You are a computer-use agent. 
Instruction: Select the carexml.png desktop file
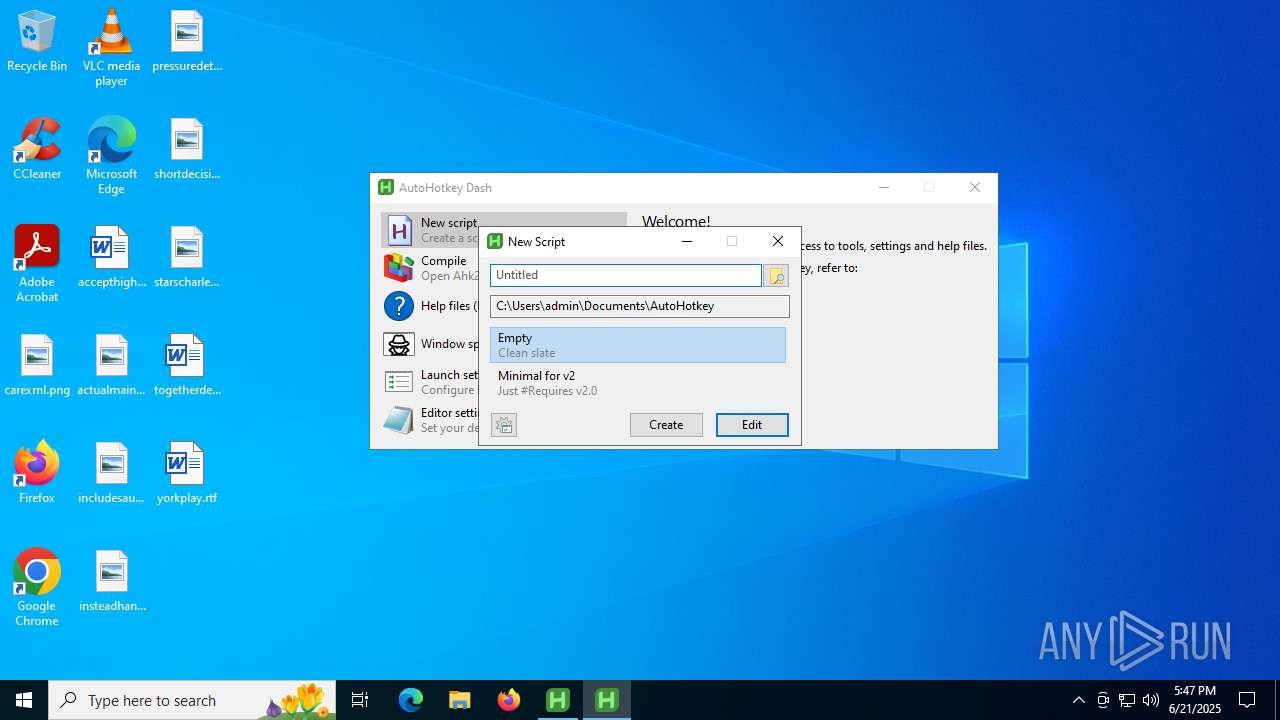(37, 365)
